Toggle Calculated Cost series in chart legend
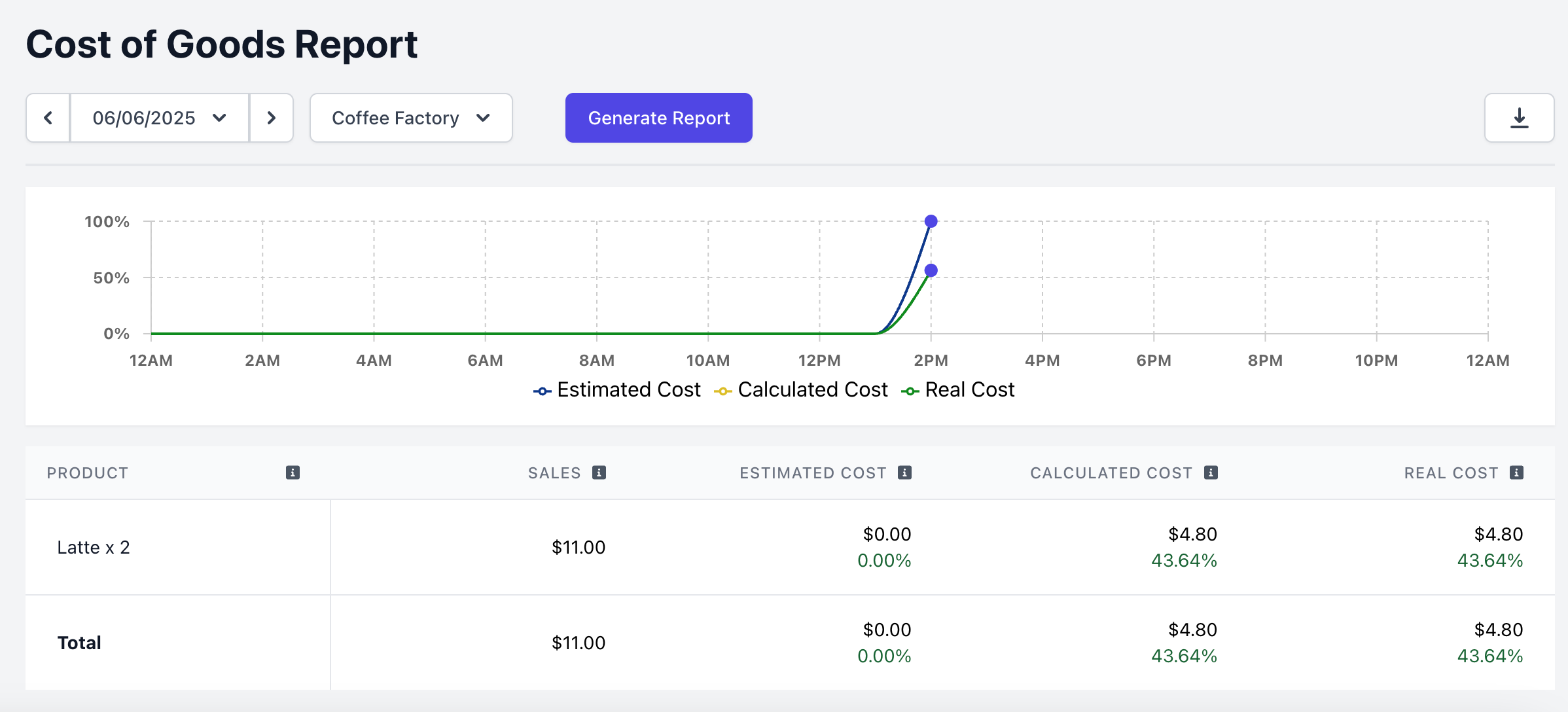Screen dimensions: 1568x712 click(x=801, y=390)
